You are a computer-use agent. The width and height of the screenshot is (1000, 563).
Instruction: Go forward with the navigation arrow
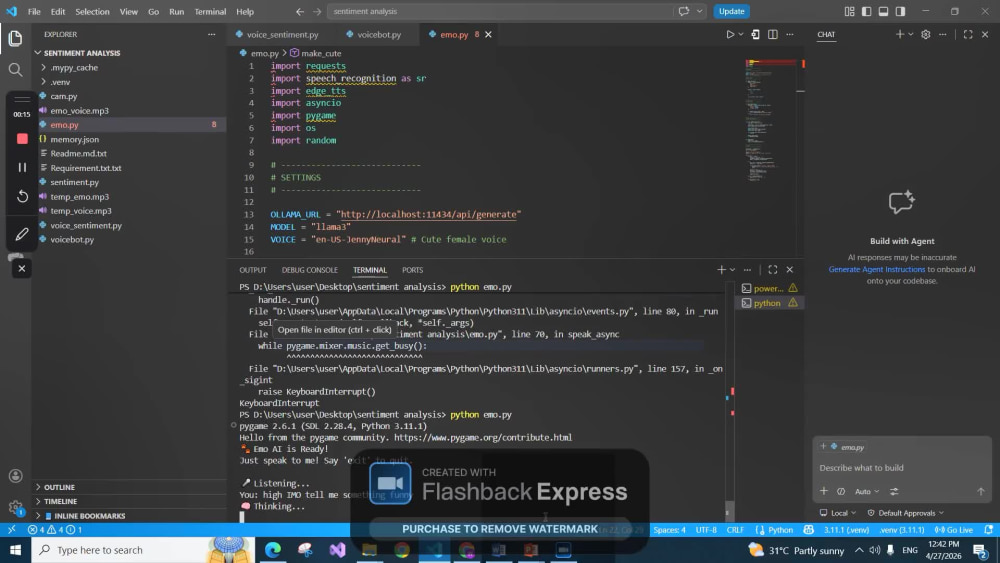(317, 11)
